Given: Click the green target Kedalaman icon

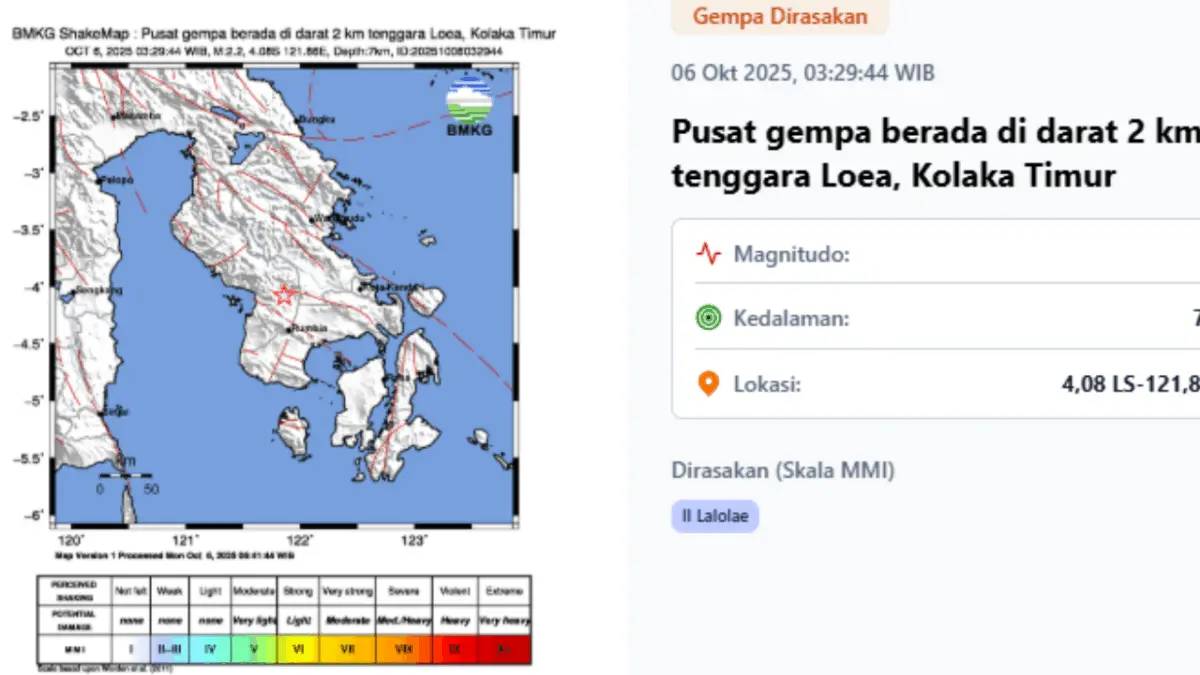Looking at the screenshot, I should tap(708, 319).
